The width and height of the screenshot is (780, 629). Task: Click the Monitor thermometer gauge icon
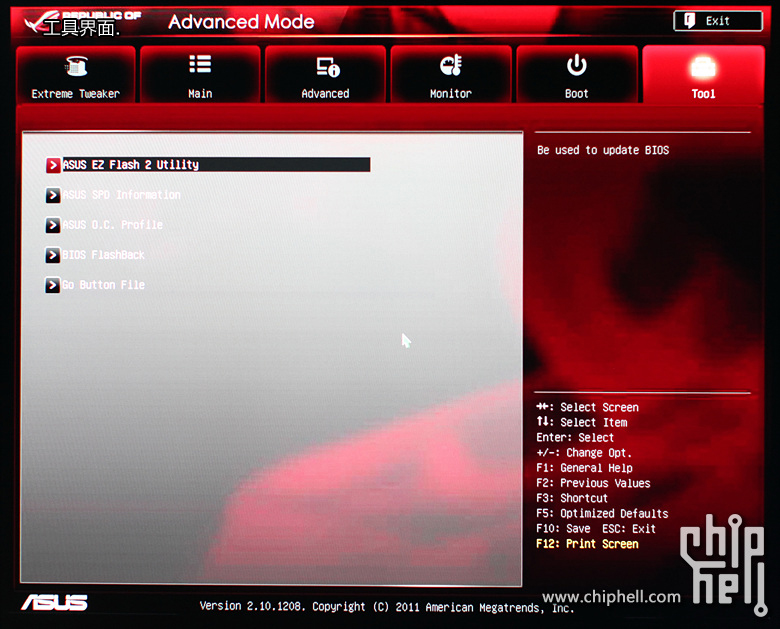[451, 65]
